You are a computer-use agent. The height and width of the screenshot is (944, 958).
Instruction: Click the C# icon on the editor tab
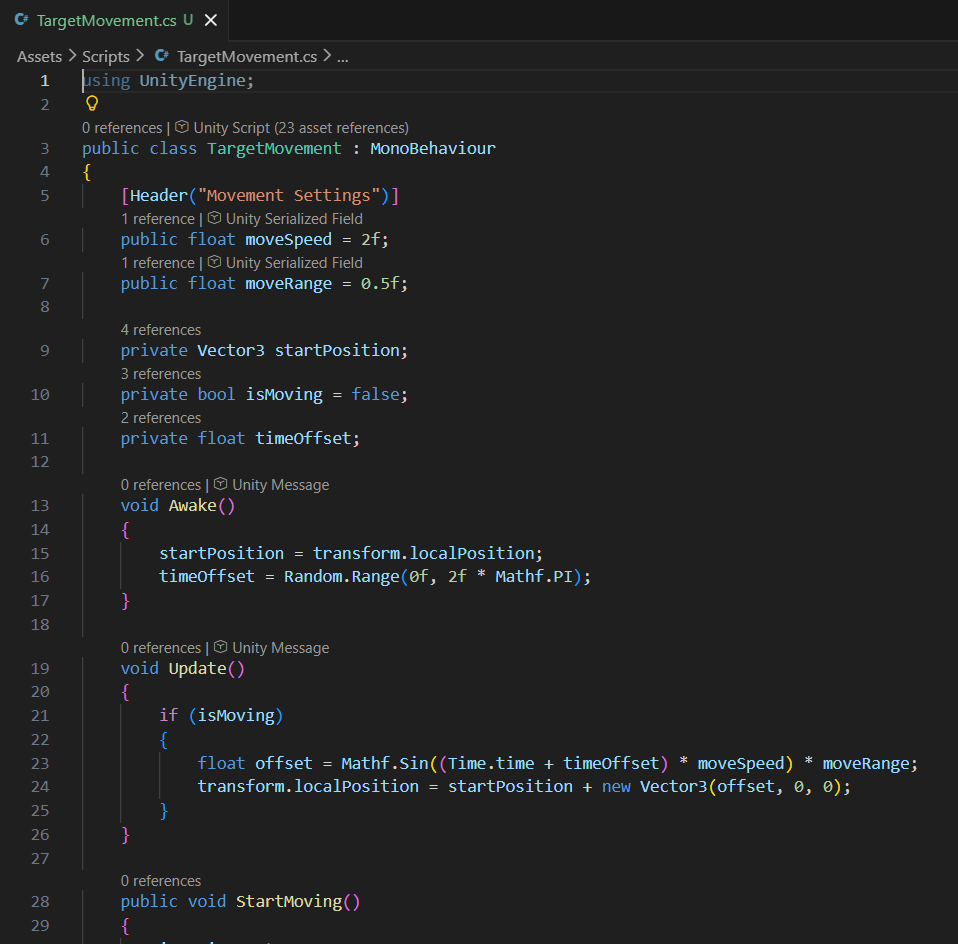tap(22, 19)
